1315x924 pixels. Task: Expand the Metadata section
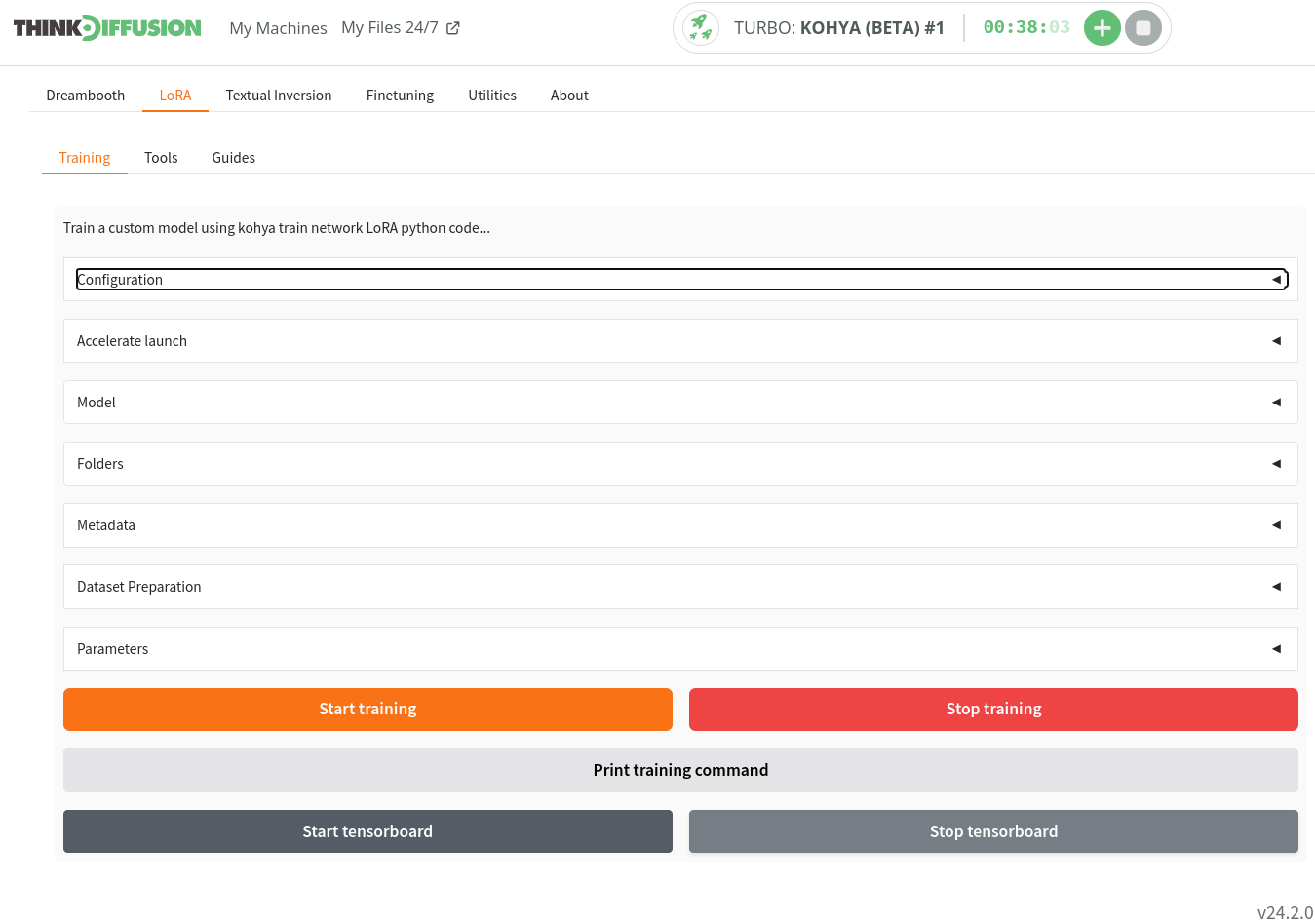pyautogui.click(x=680, y=524)
